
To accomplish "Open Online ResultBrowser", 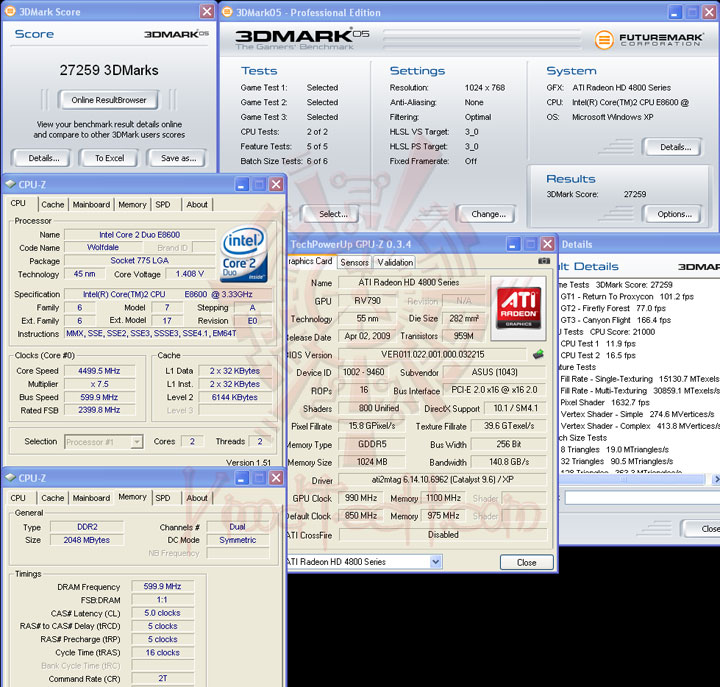I will (x=109, y=100).
